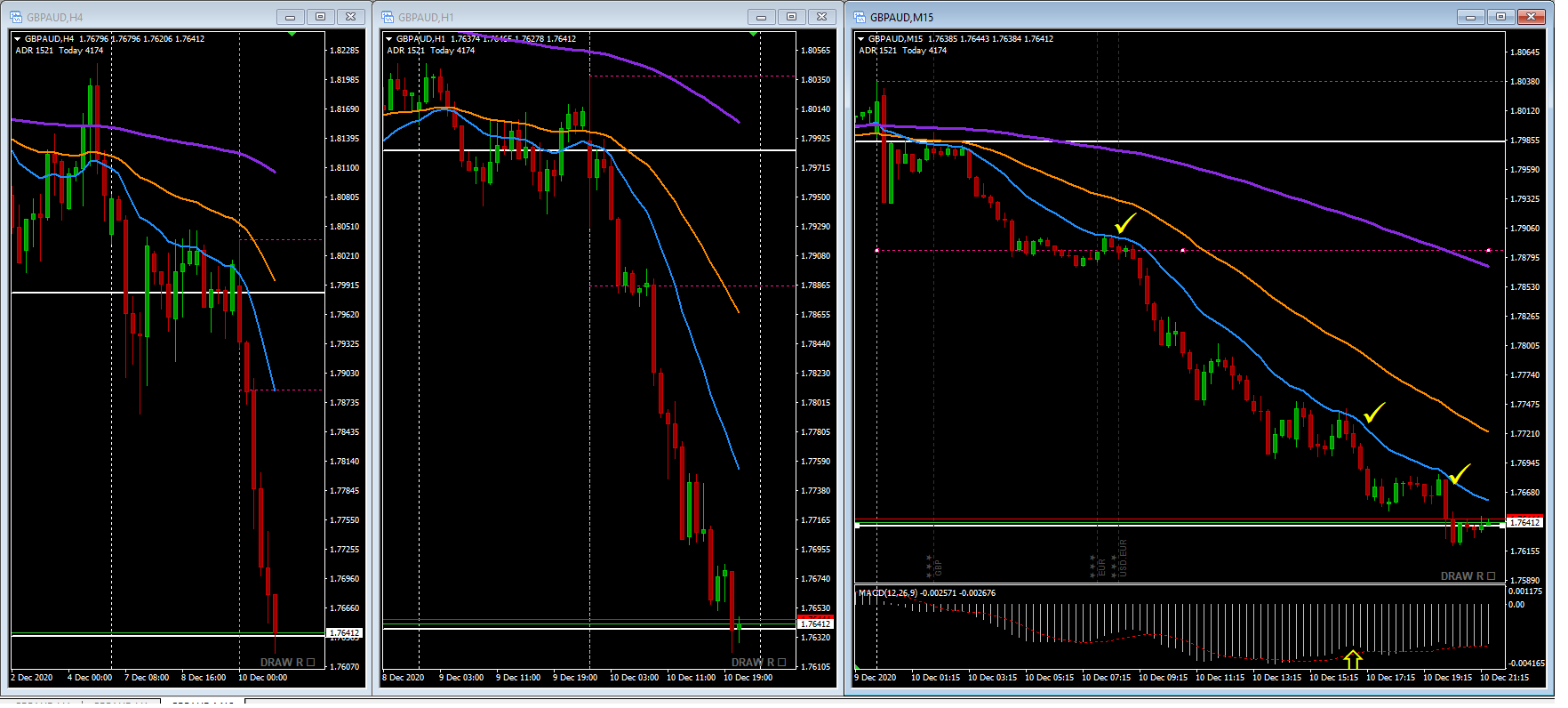Open the dropdown arrow beside GBPAUD,M15 label
This screenshot has width=1568, height=708.
[x=860, y=39]
